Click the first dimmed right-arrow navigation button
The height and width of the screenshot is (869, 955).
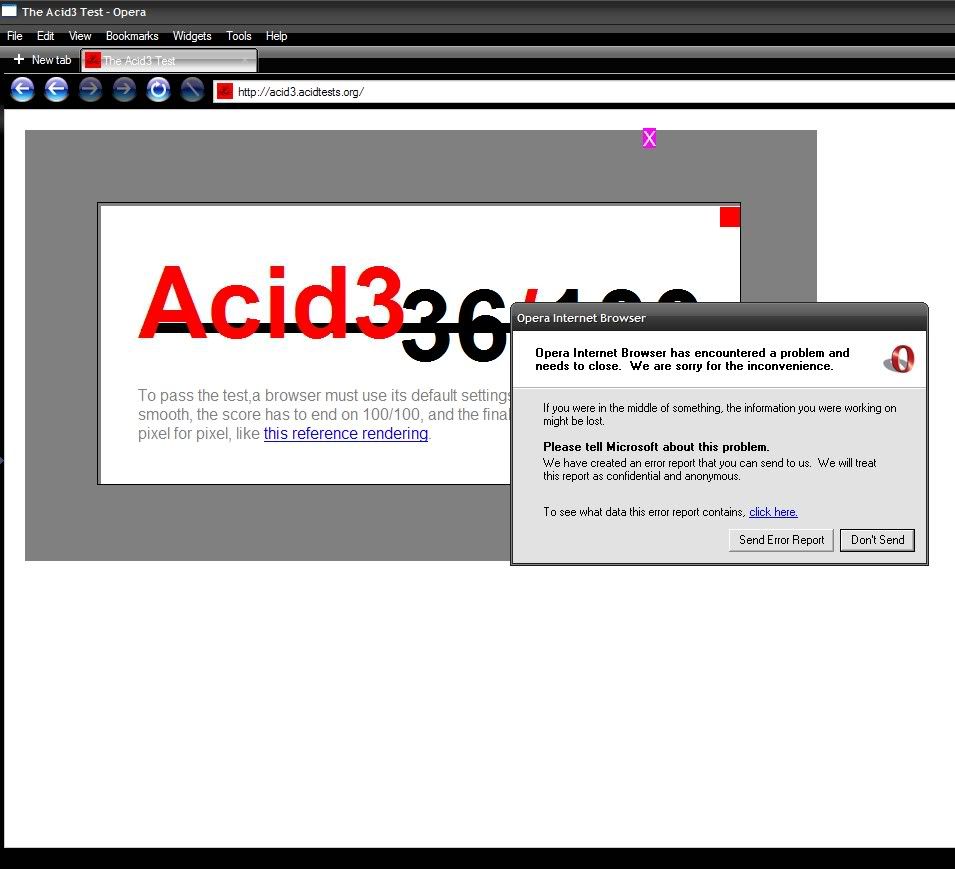pos(90,90)
